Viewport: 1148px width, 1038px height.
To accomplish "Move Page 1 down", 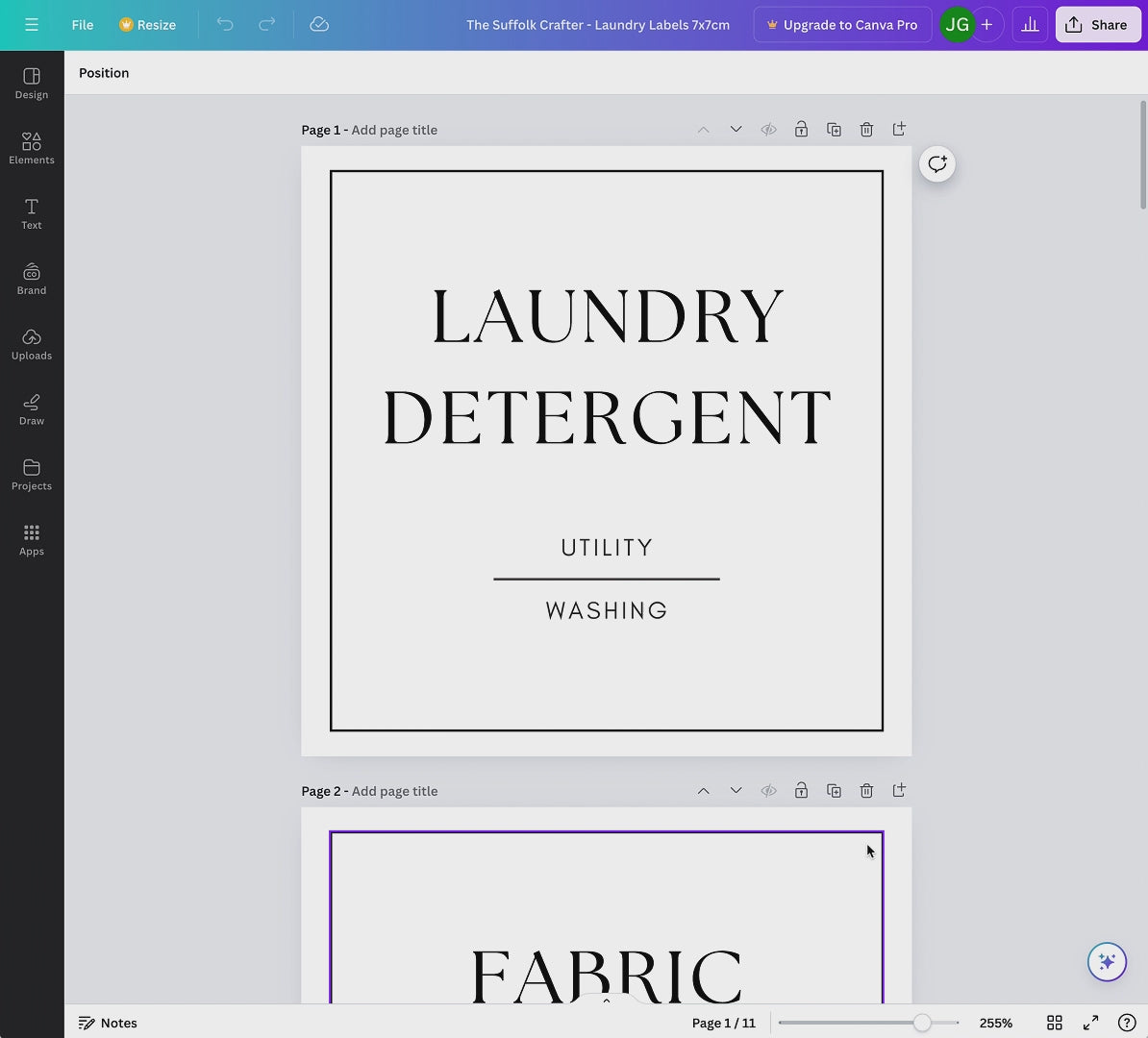I will 736,130.
